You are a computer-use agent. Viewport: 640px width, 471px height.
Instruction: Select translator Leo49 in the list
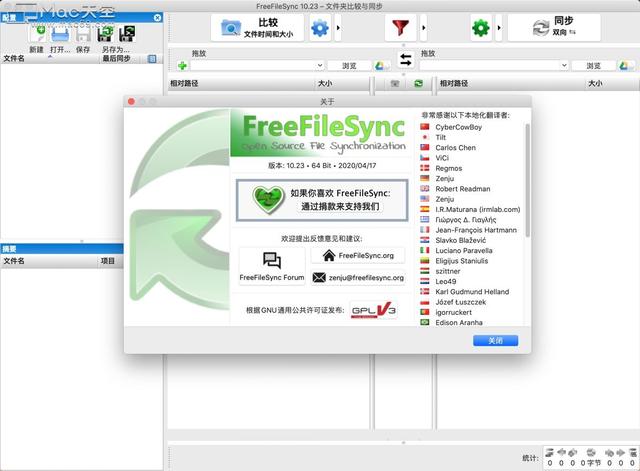pos(446,282)
